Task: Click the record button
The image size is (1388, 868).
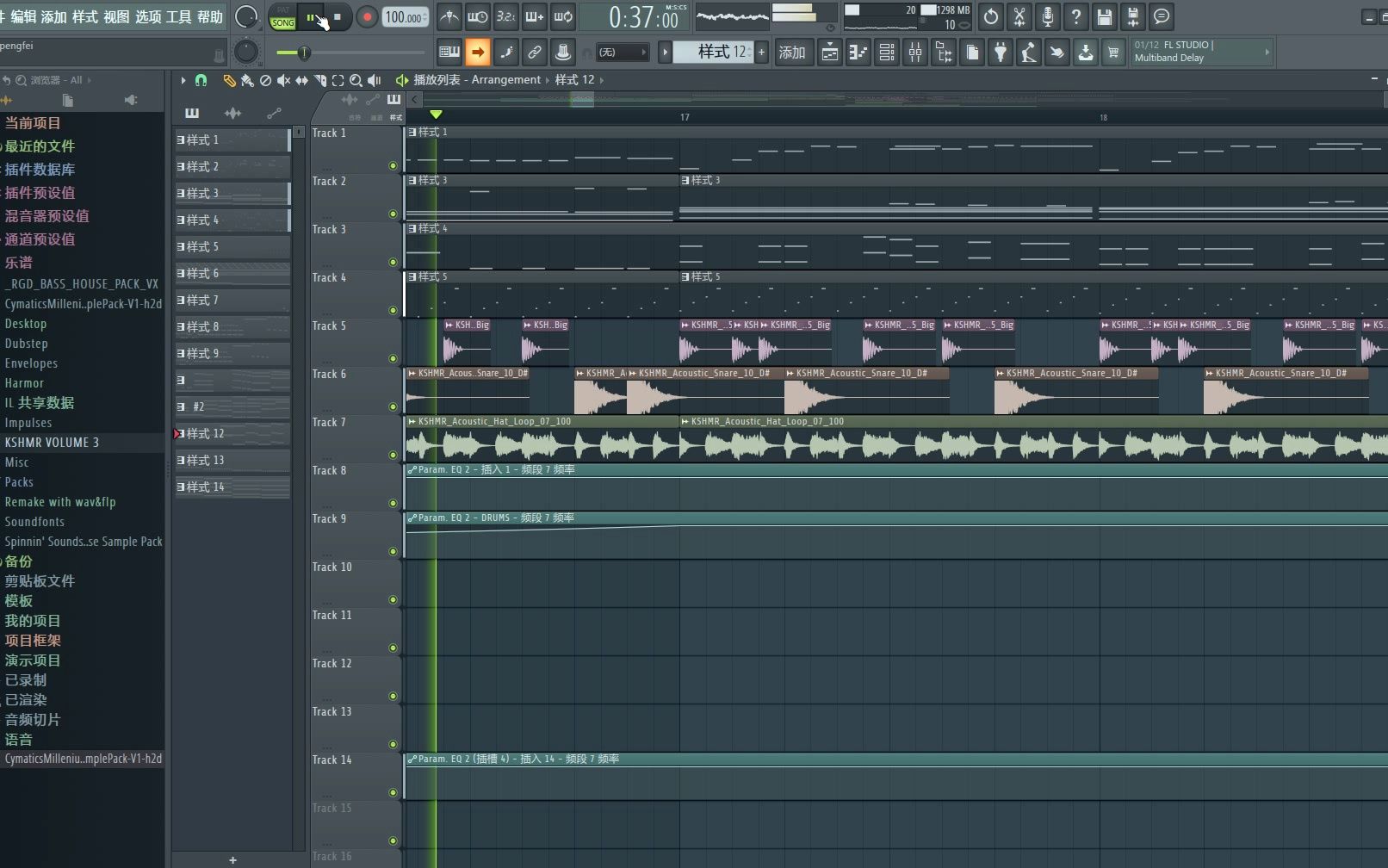Action: coord(368,17)
